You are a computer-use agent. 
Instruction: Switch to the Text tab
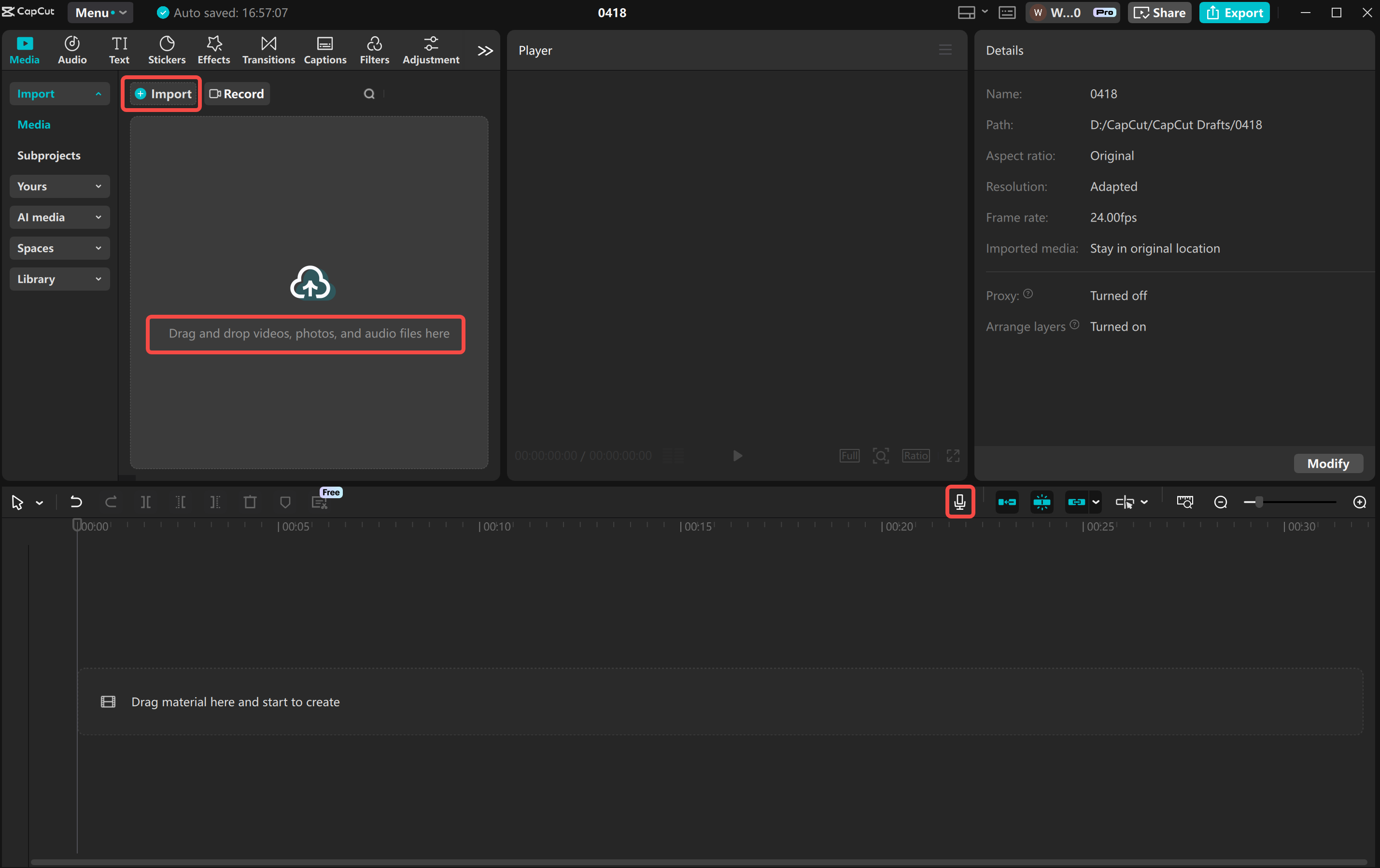(119, 49)
